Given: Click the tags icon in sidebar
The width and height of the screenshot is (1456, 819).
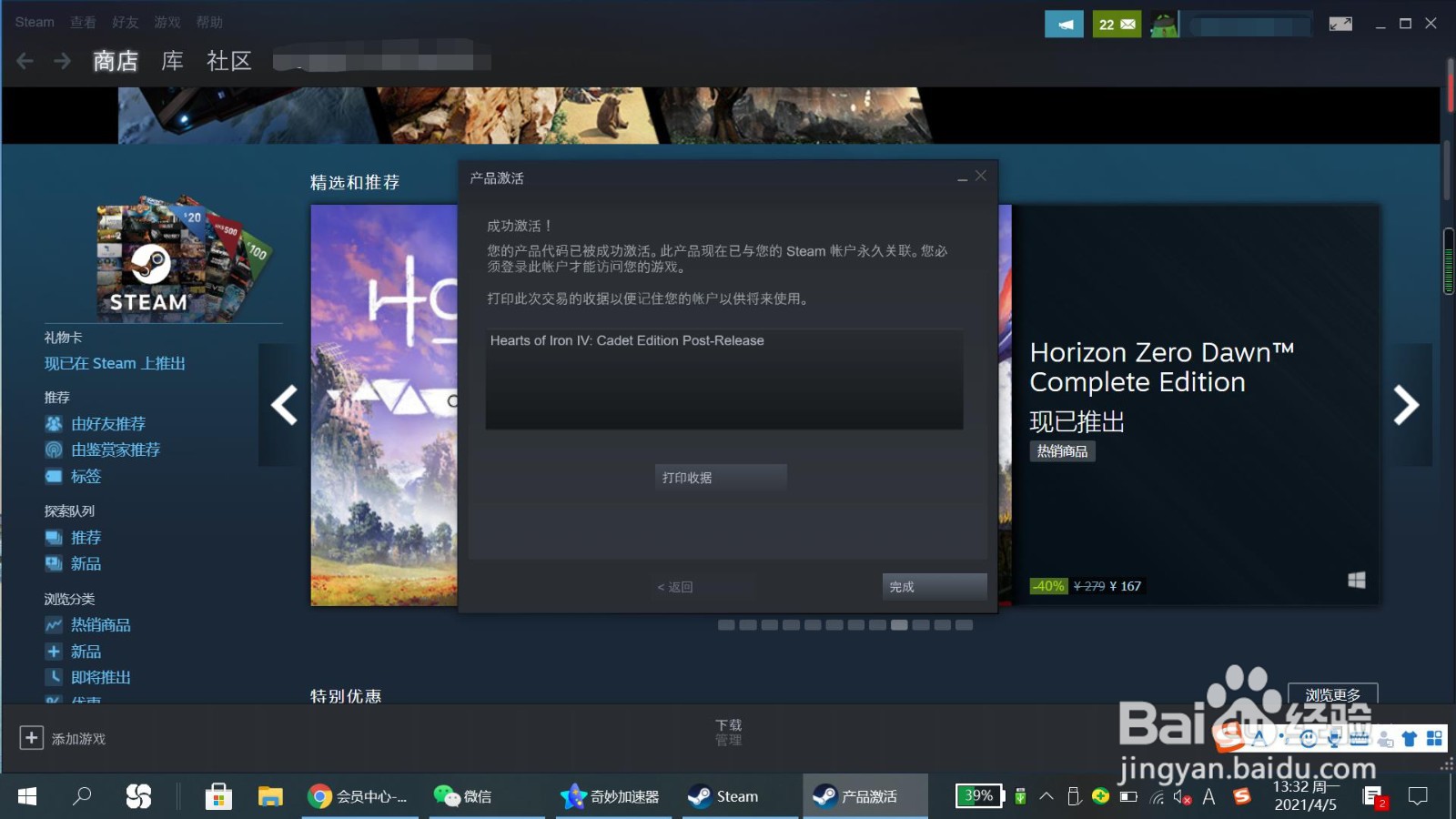Looking at the screenshot, I should click(x=54, y=476).
